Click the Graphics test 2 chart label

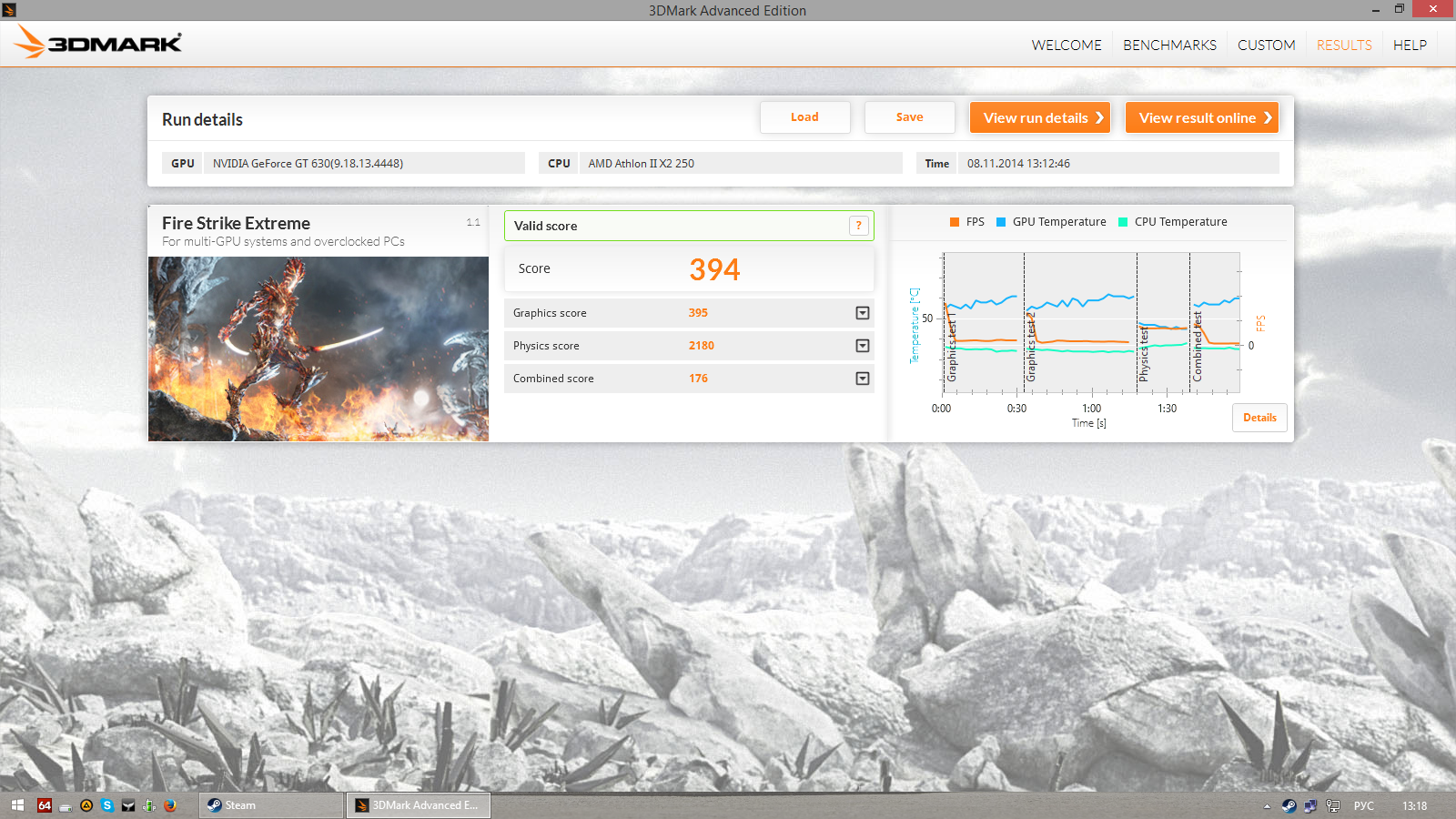(x=1031, y=347)
